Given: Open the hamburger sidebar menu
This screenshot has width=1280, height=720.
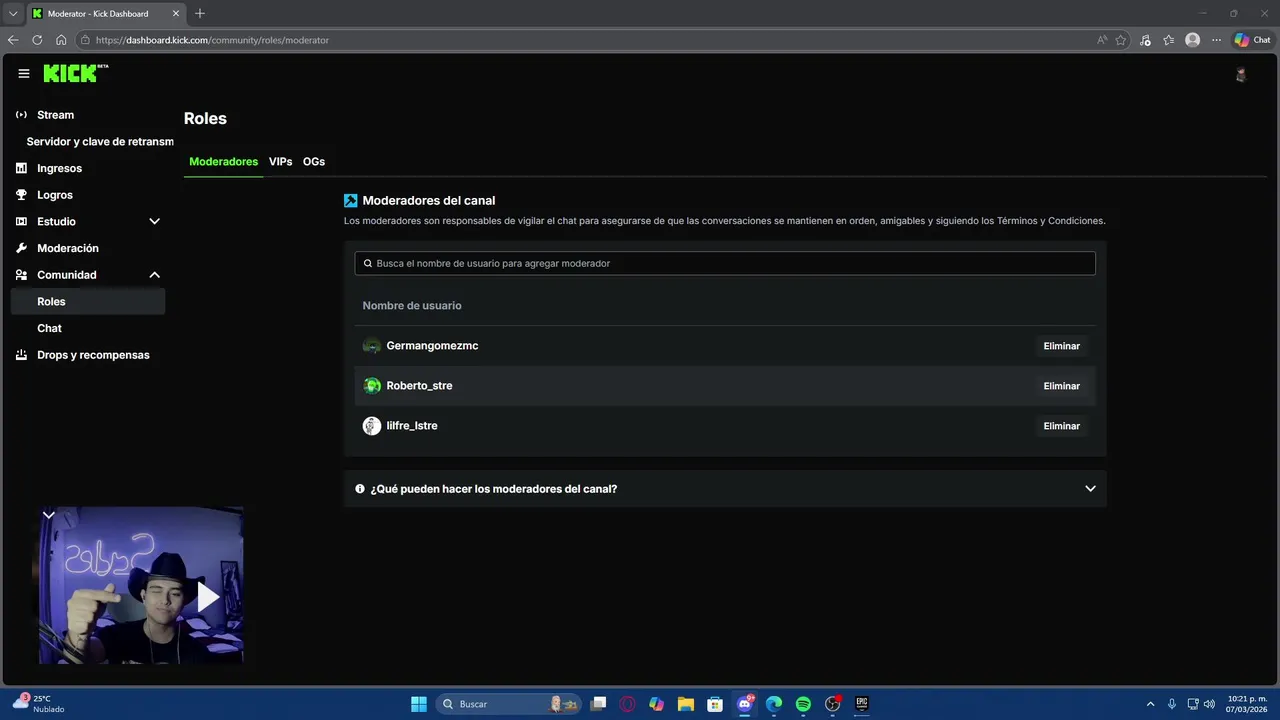Looking at the screenshot, I should (x=24, y=74).
